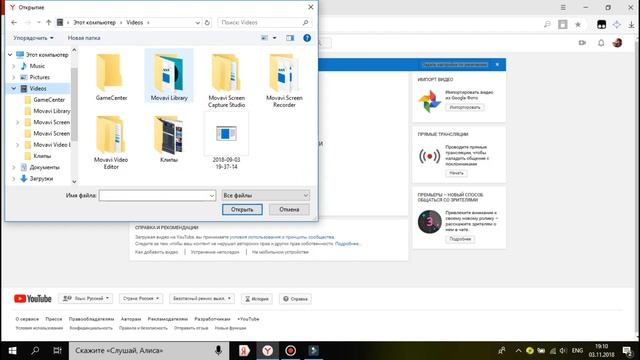Click YouTube logo in footer
This screenshot has height=360, width=640.
[x=33, y=299]
